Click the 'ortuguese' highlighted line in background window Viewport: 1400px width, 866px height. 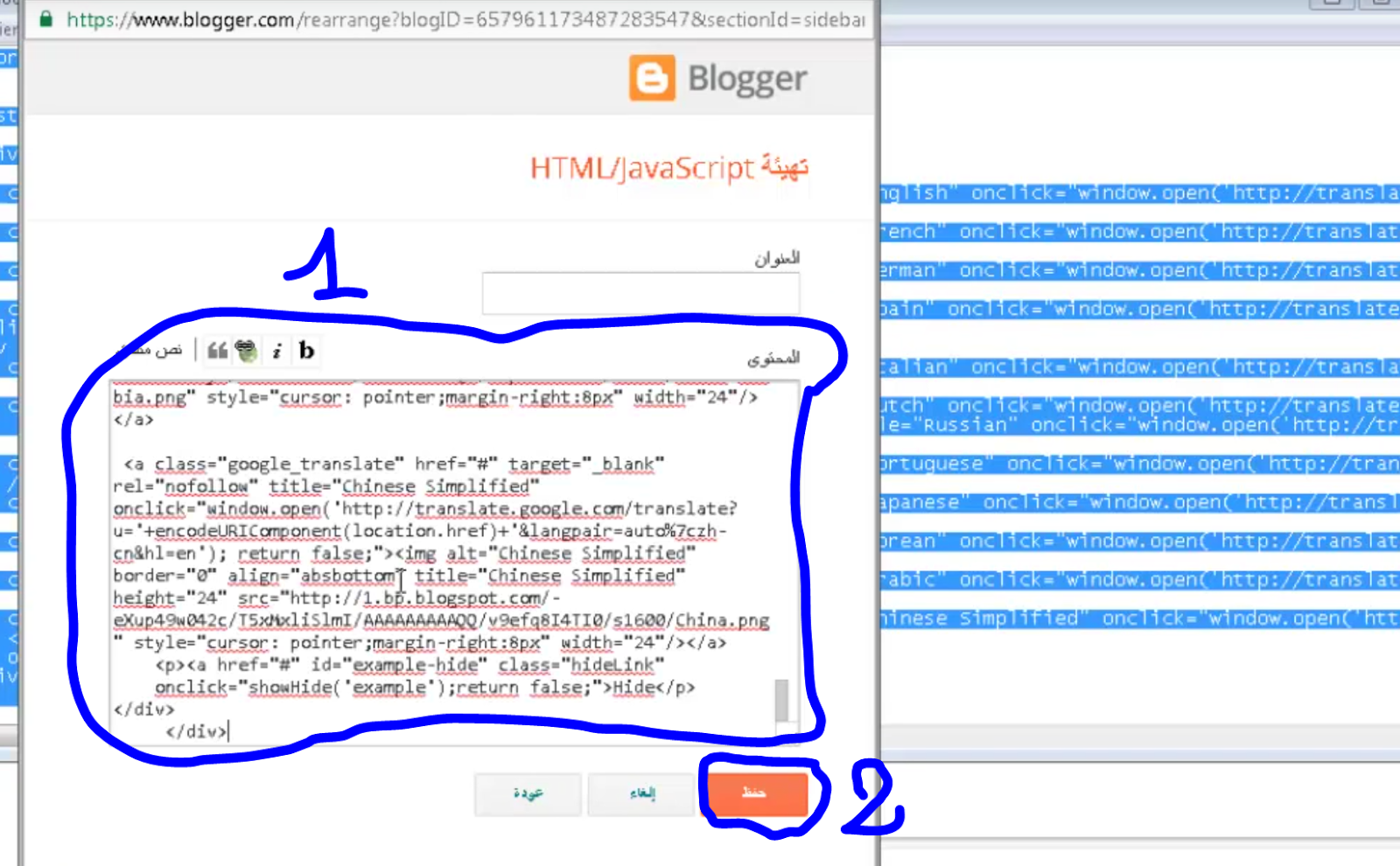tap(1140, 464)
